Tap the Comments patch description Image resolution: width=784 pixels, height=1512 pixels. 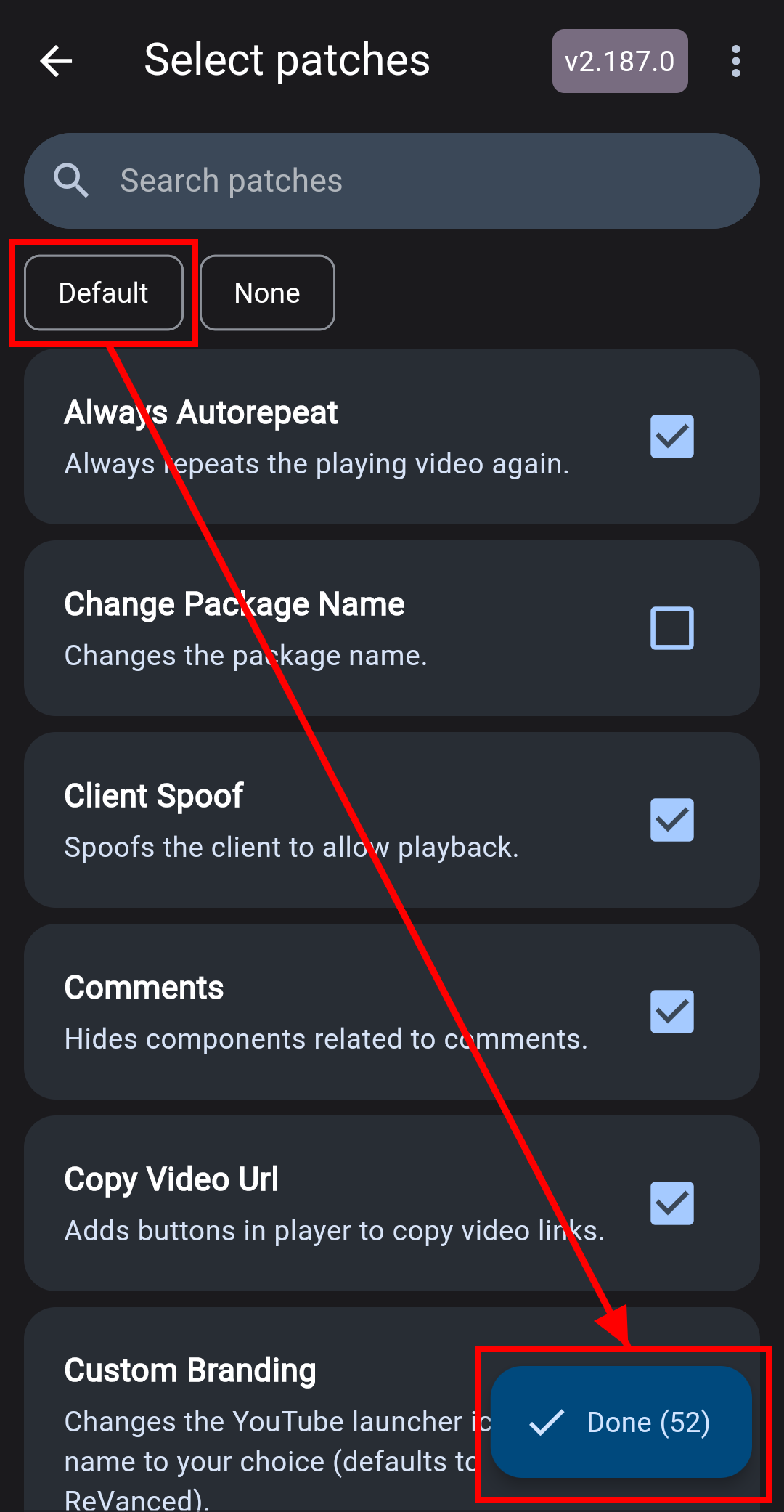[x=326, y=1039]
